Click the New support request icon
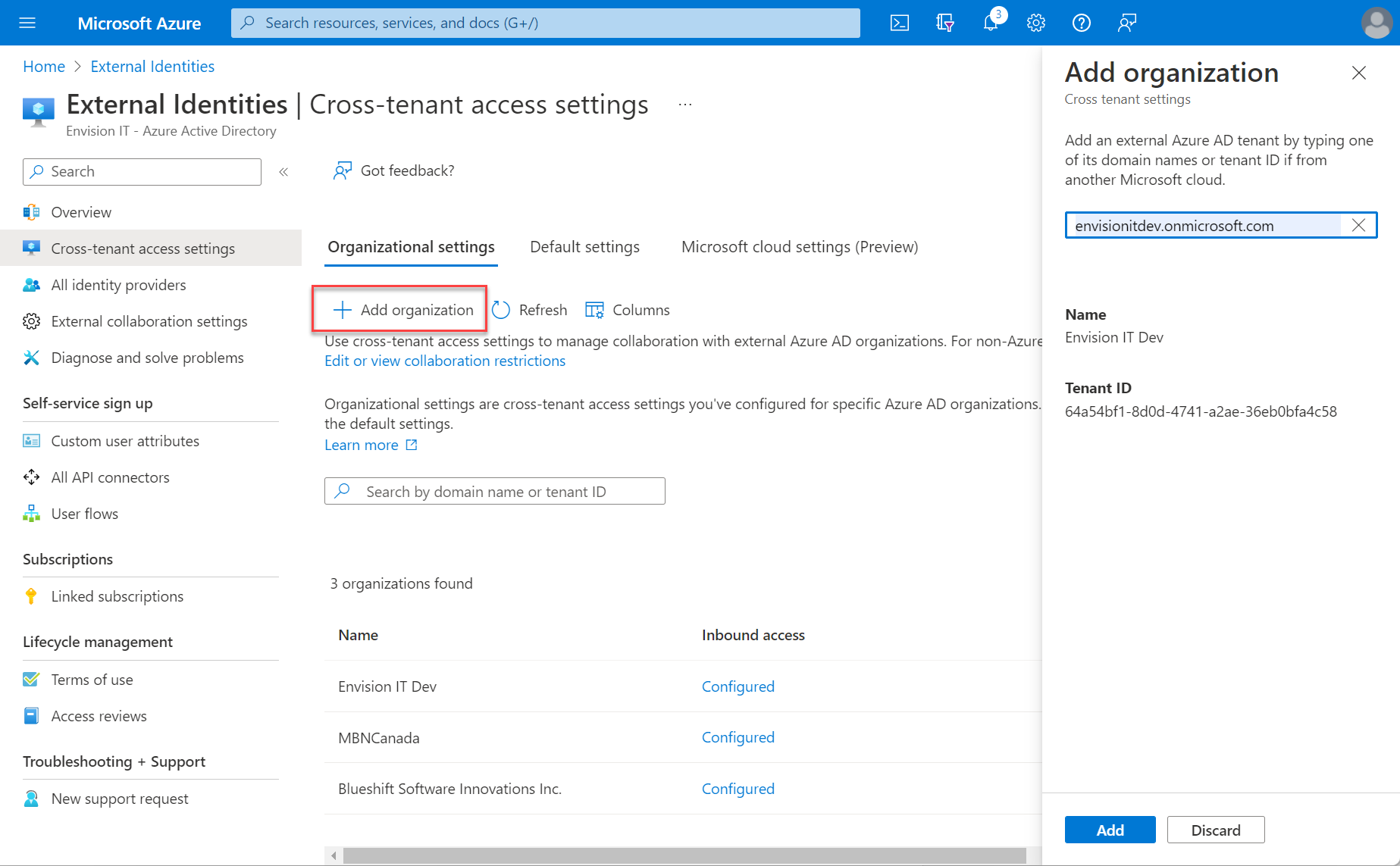 [31, 799]
